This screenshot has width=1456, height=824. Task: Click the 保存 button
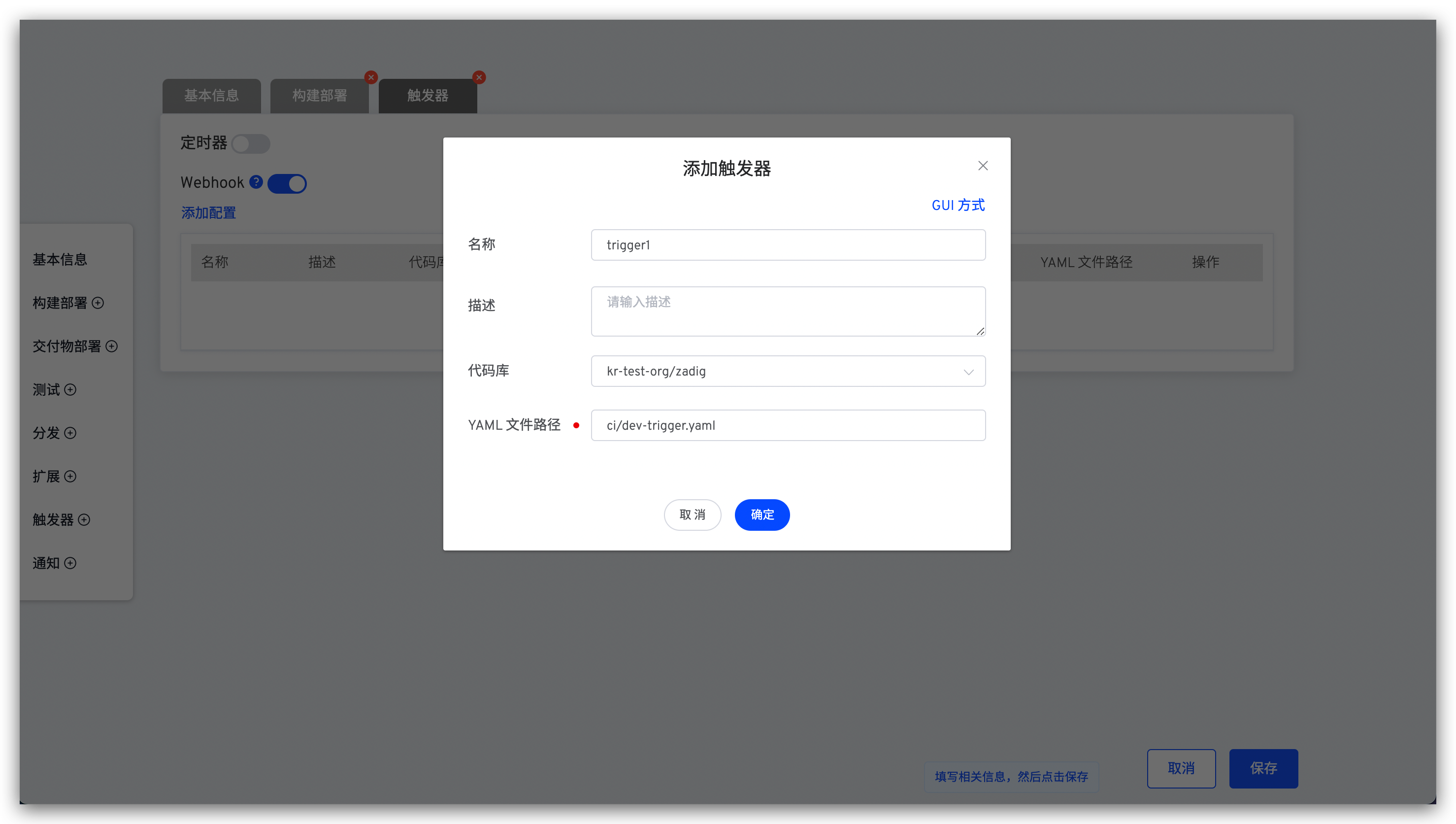click(1263, 768)
